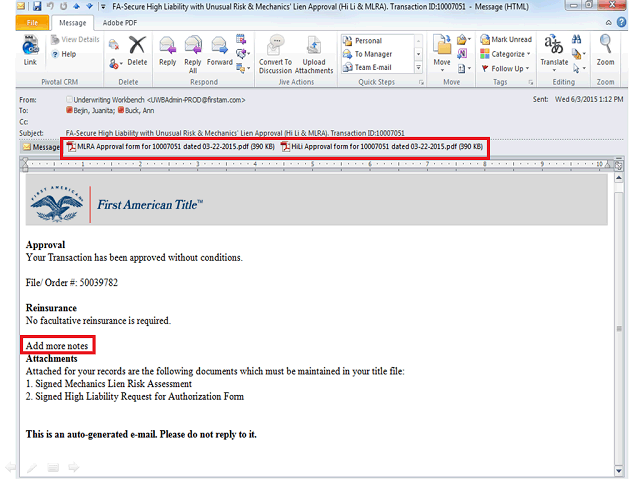This screenshot has height=480, width=640.
Task: Send the message to OneNote
Action: (x=462, y=53)
